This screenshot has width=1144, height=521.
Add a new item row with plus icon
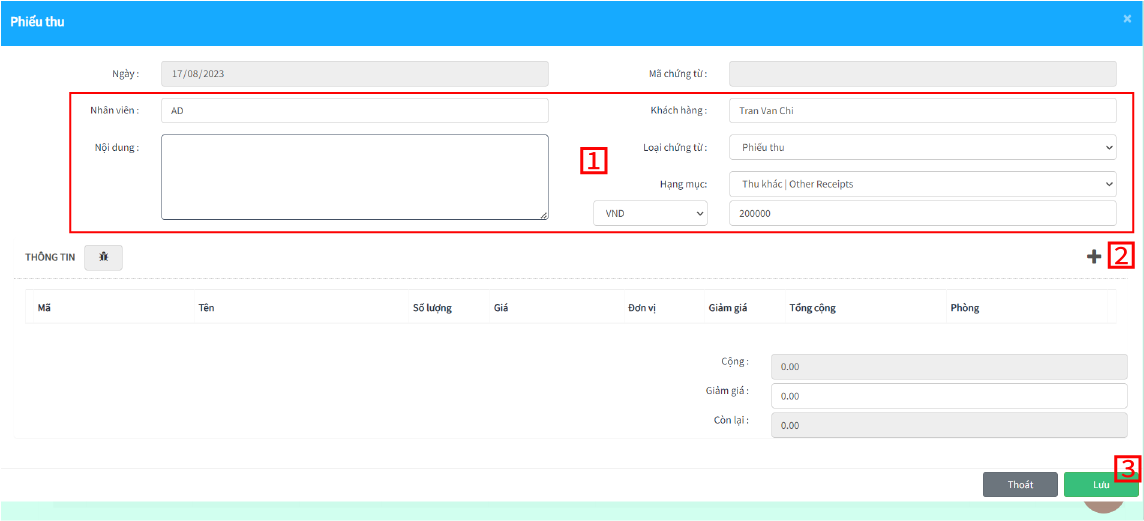pos(1093,256)
